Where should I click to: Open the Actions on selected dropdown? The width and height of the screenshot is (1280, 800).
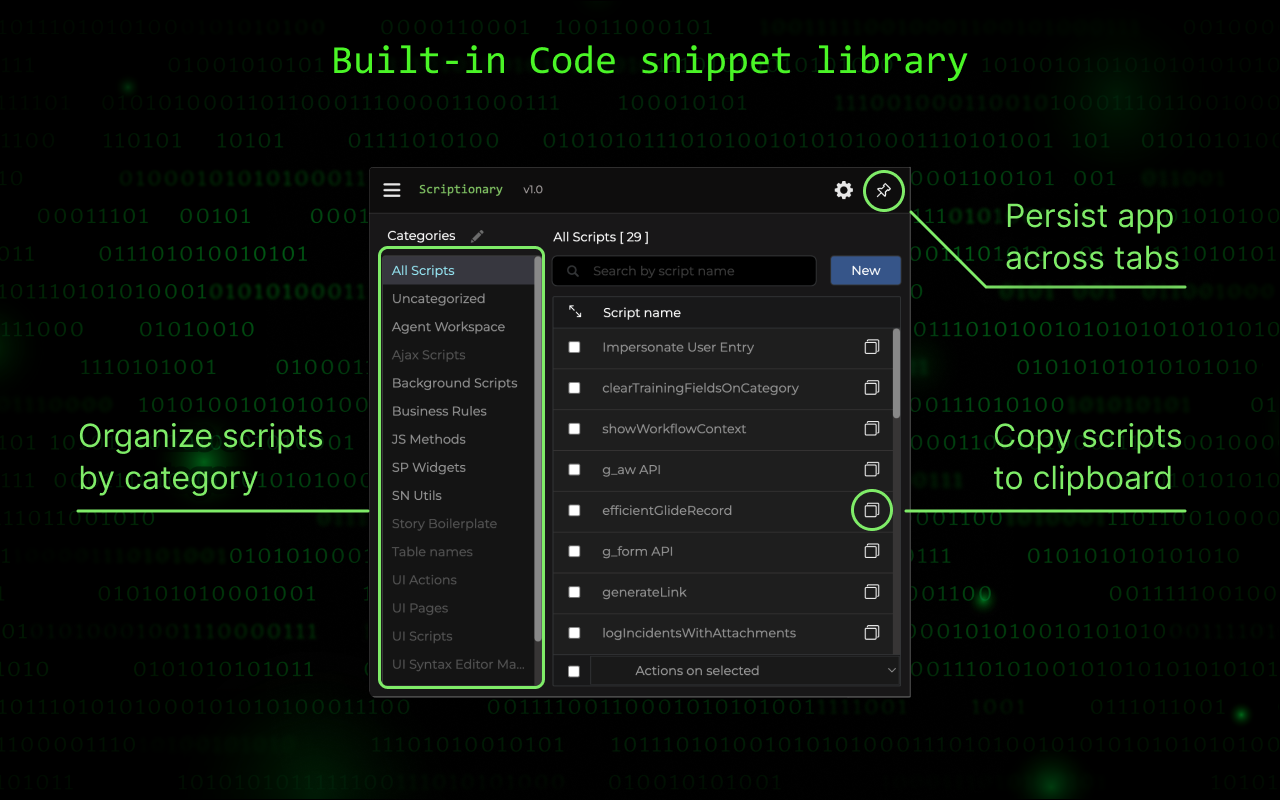745,671
